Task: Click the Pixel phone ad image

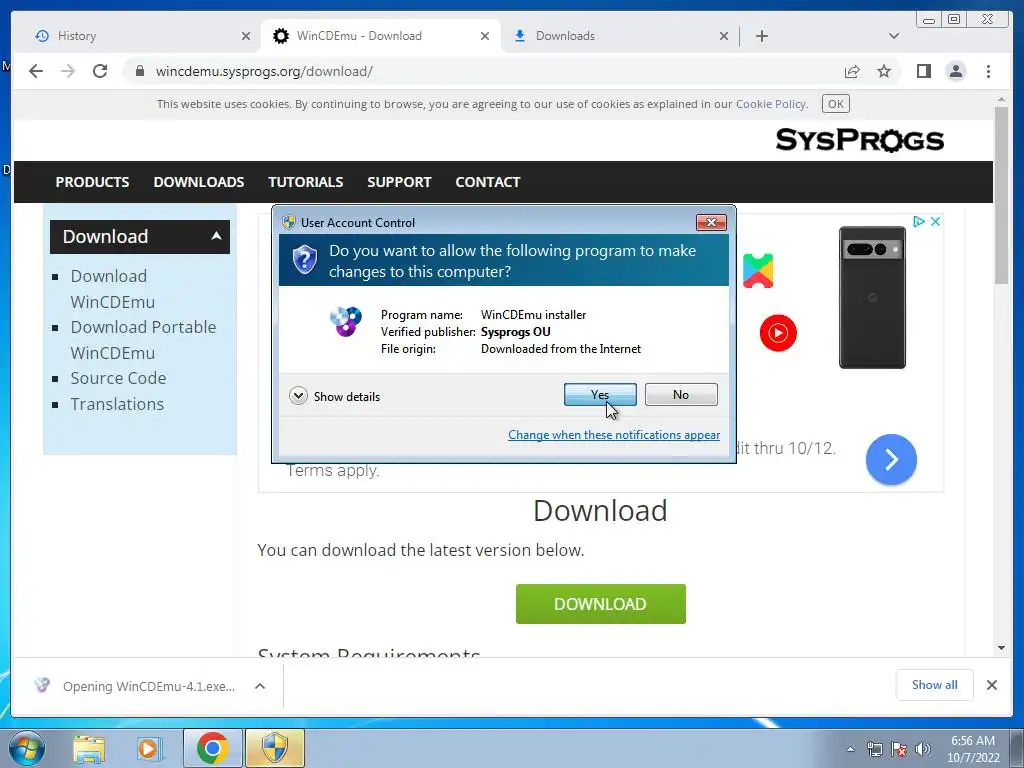Action: point(872,297)
